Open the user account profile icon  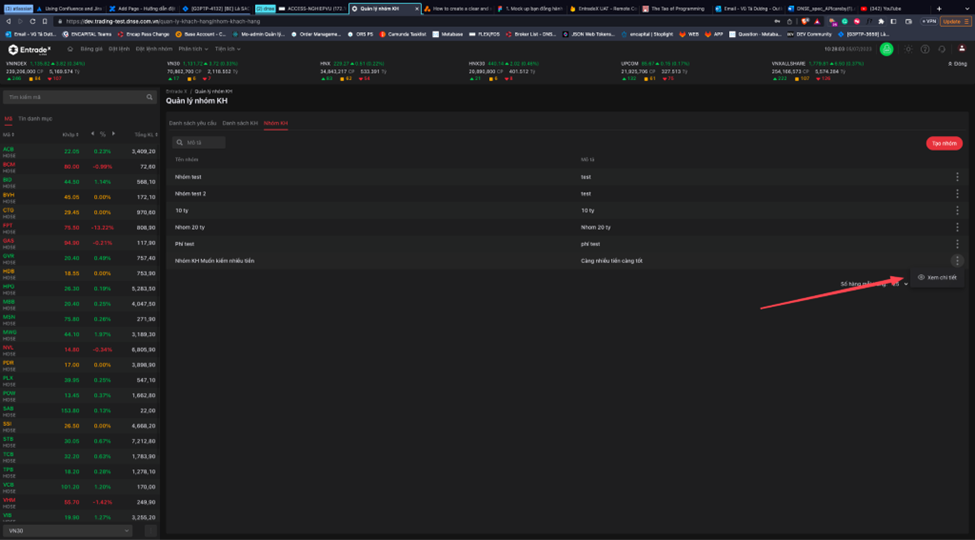pos(960,49)
